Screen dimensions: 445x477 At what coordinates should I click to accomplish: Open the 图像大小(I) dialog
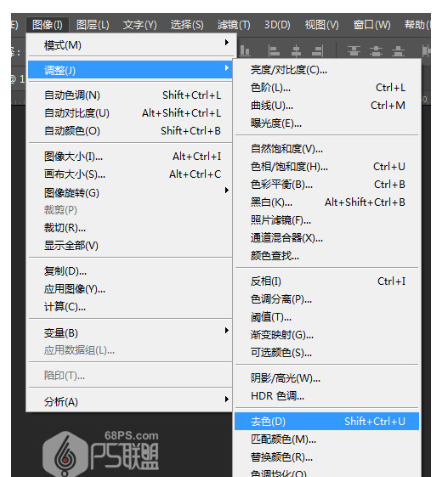click(x=130, y=156)
